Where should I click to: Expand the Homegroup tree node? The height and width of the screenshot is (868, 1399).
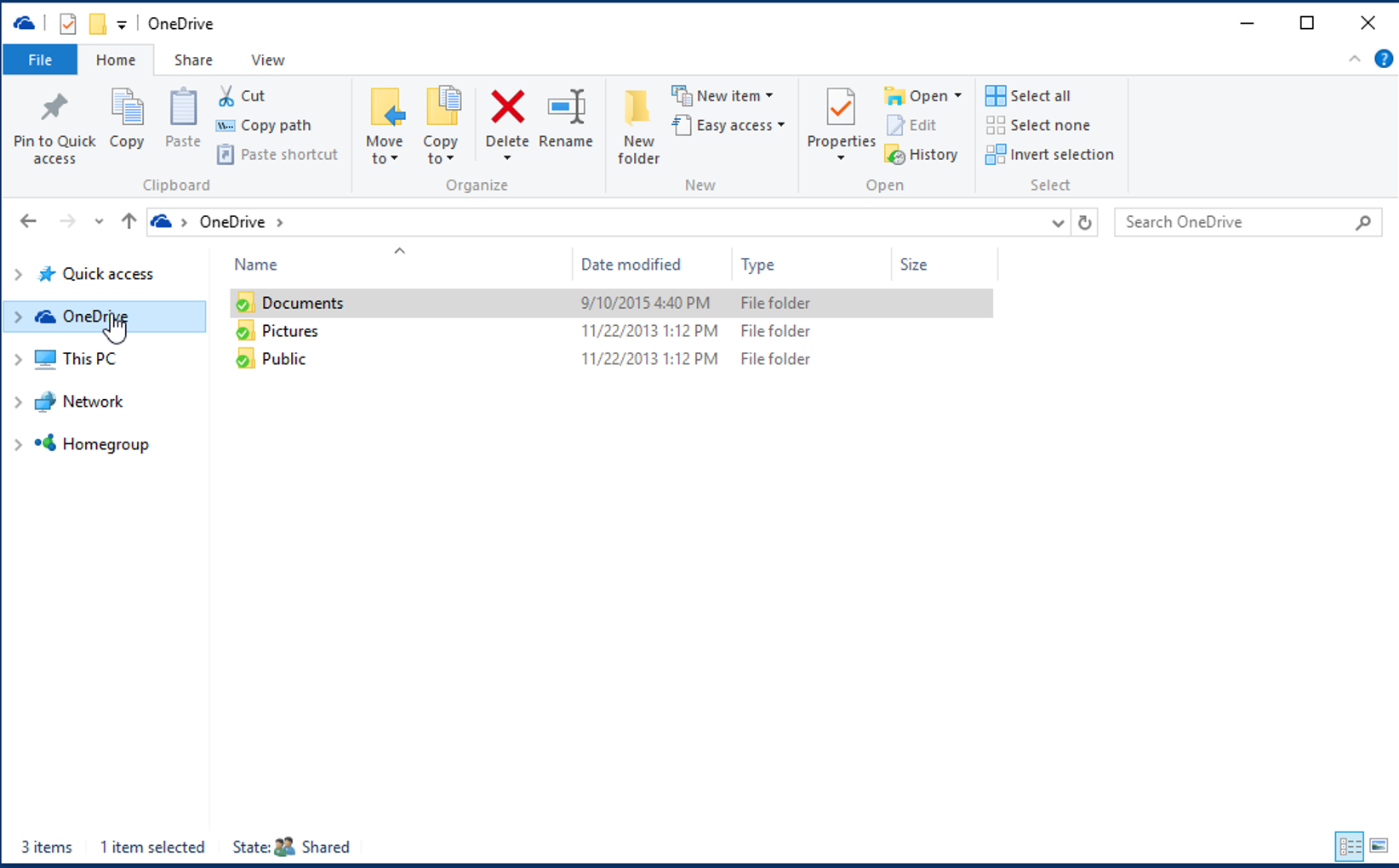(18, 444)
